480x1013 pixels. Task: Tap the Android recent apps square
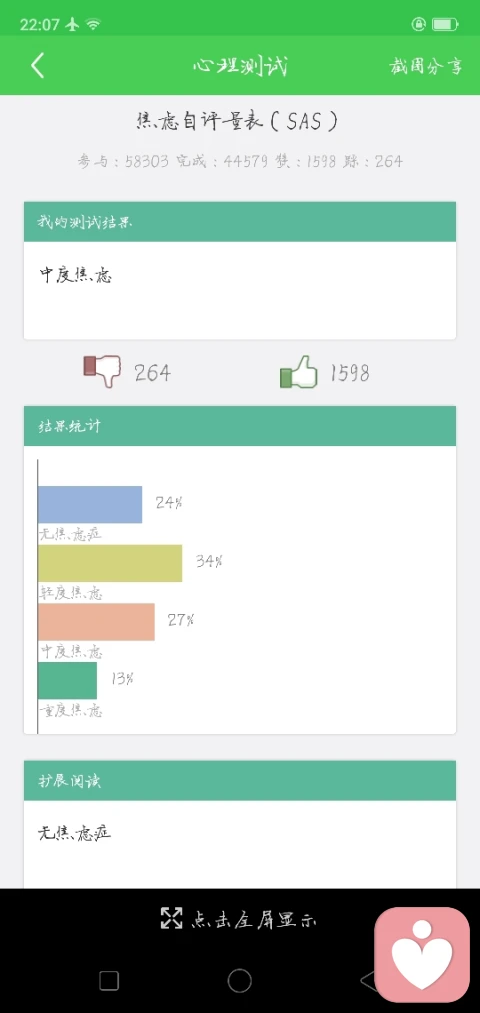tap(109, 981)
